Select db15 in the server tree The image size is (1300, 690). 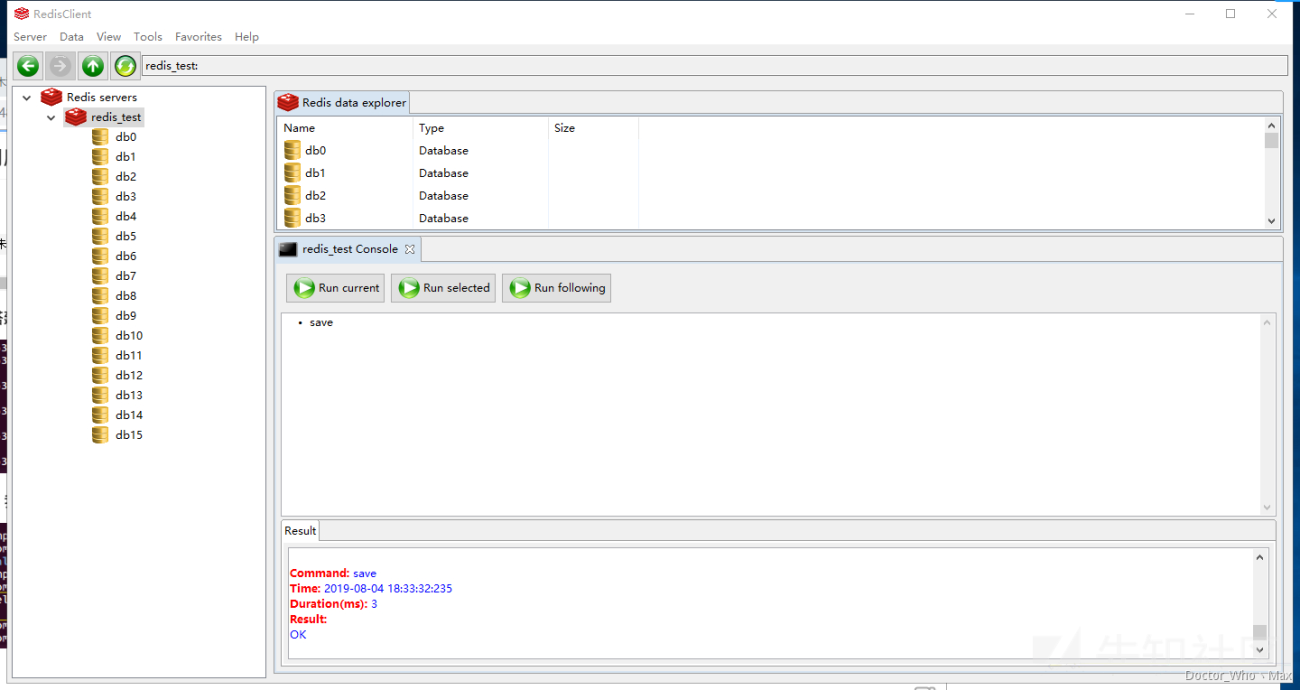[129, 435]
